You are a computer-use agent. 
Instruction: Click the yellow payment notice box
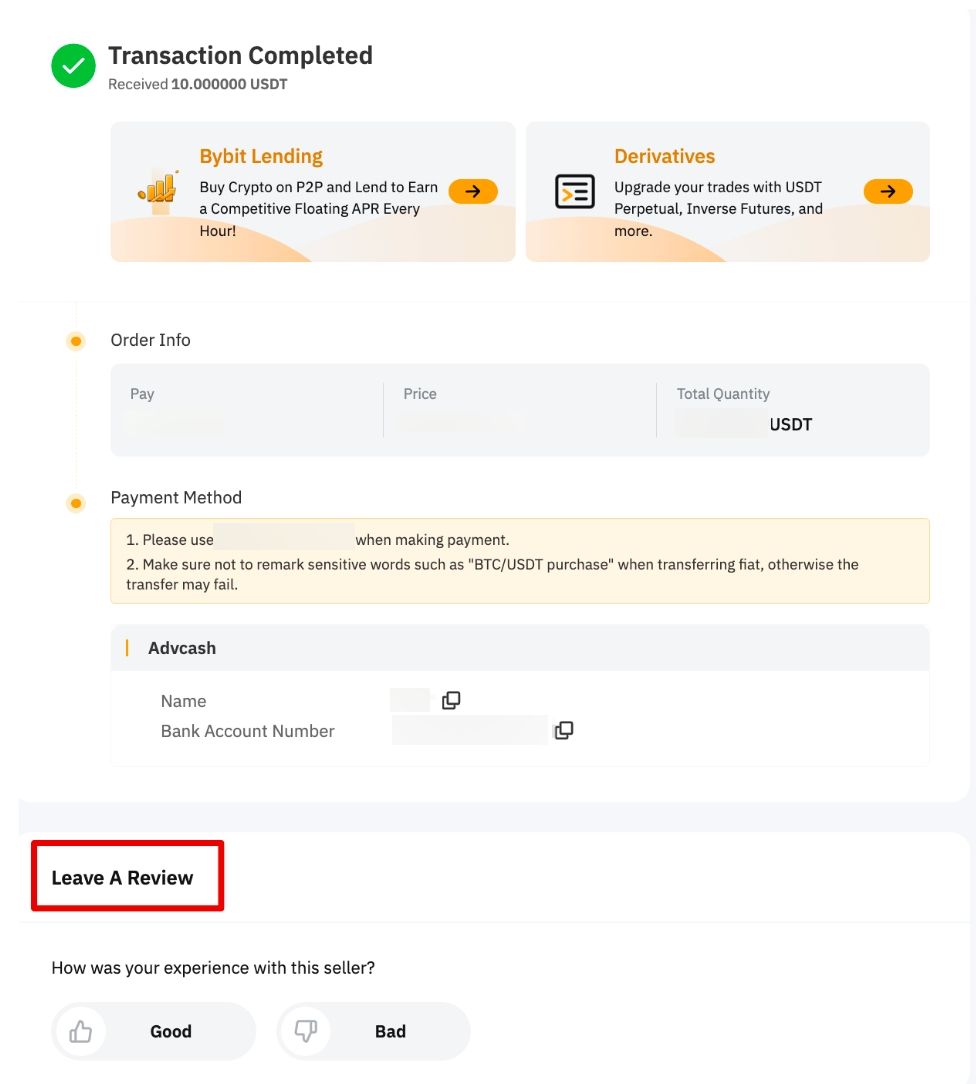(x=520, y=561)
